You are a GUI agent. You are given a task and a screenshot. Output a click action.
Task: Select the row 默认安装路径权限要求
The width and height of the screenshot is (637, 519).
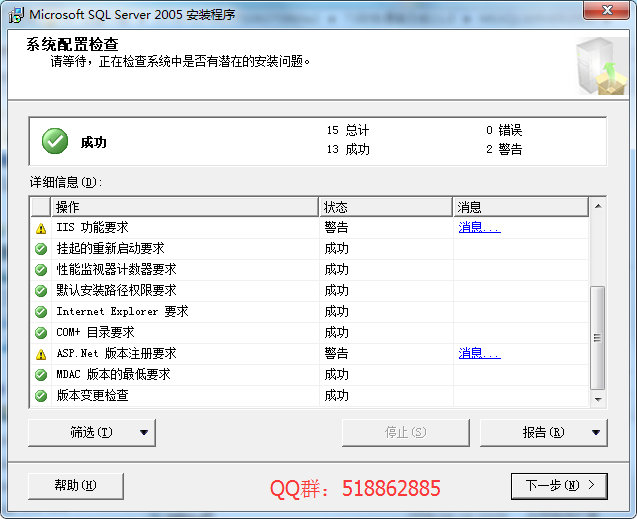310,291
